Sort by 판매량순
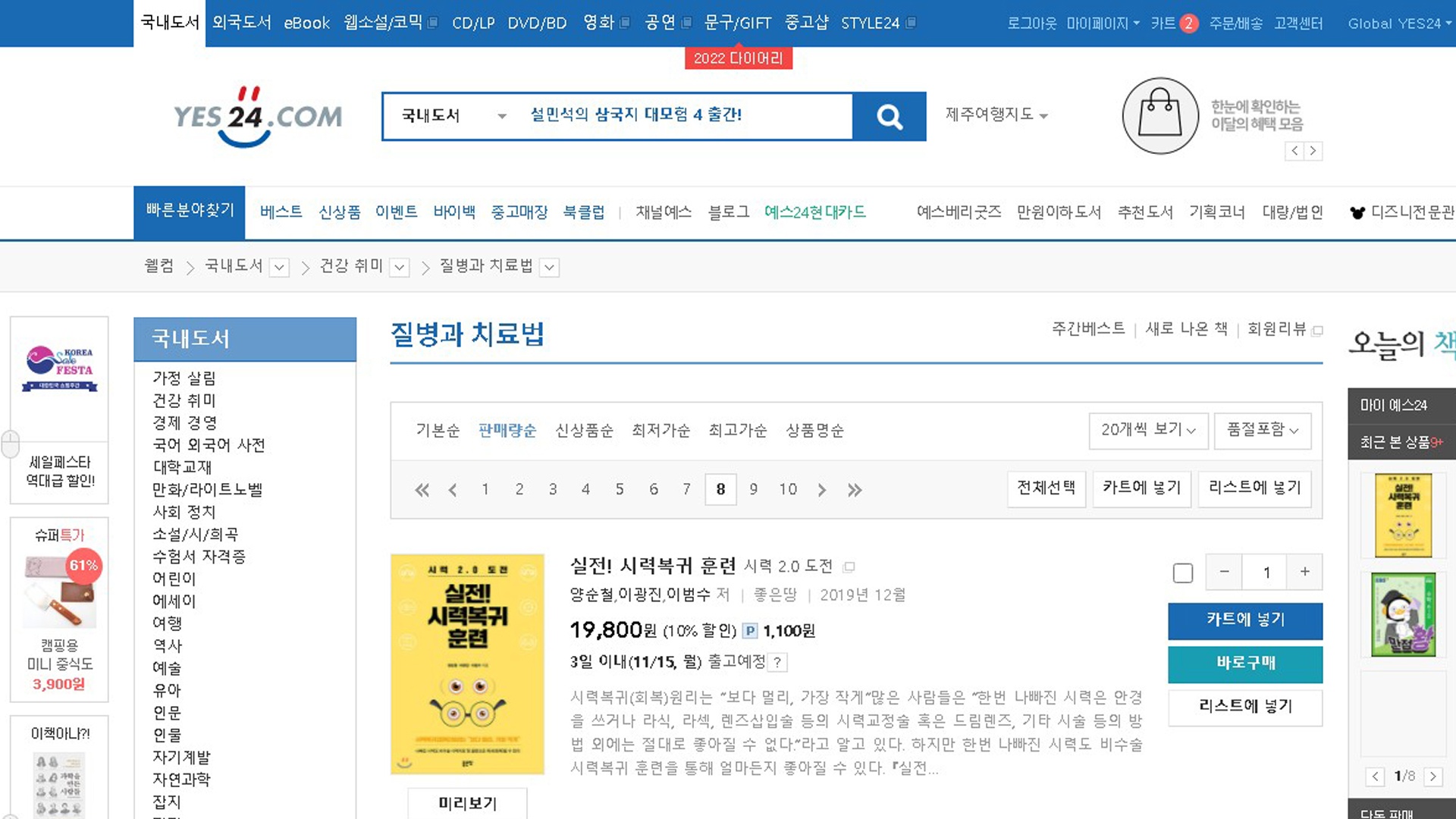 coord(507,431)
